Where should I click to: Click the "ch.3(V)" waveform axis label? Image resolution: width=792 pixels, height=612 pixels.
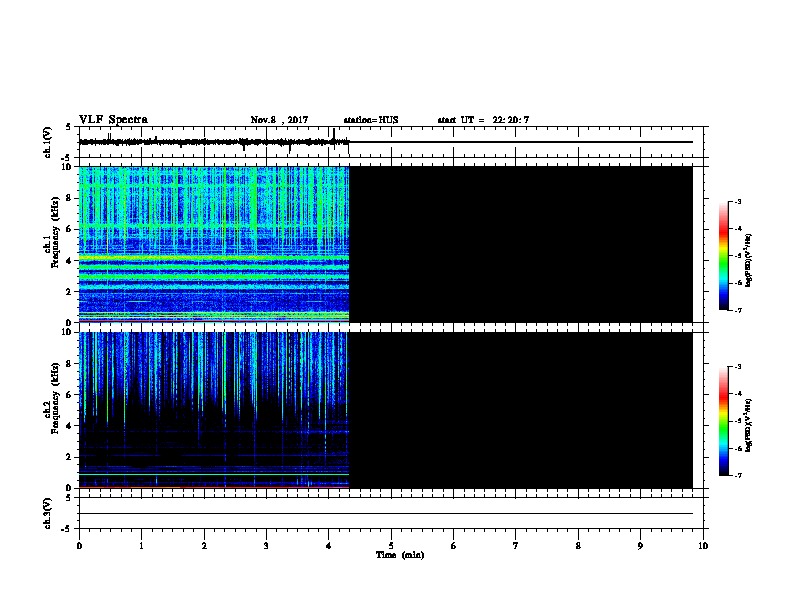(47, 513)
